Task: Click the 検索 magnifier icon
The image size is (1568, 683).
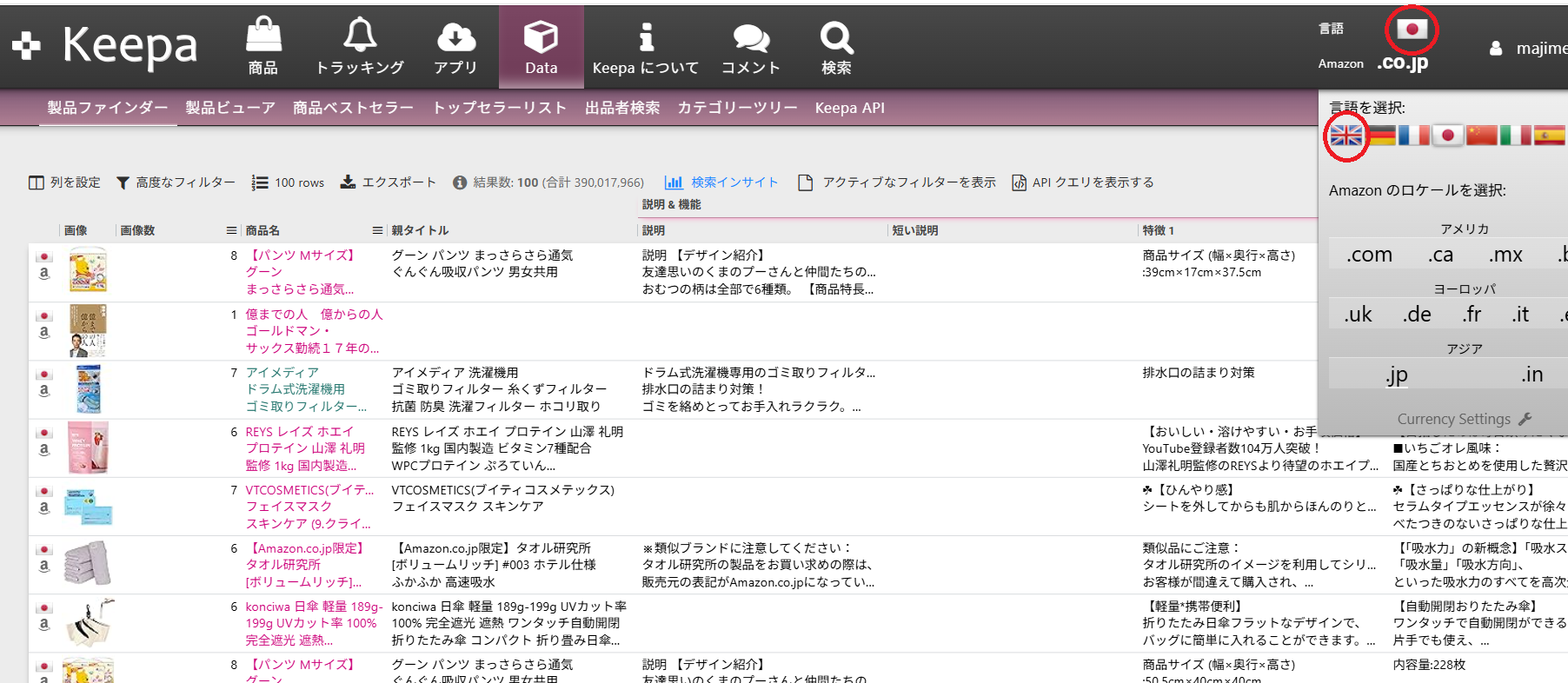Action: pos(836,37)
